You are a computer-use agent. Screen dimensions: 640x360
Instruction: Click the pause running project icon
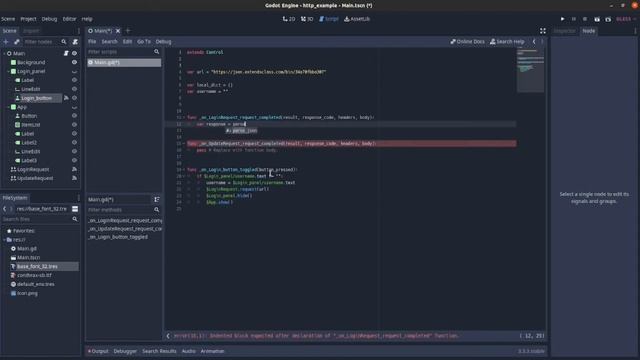(x=574, y=19)
